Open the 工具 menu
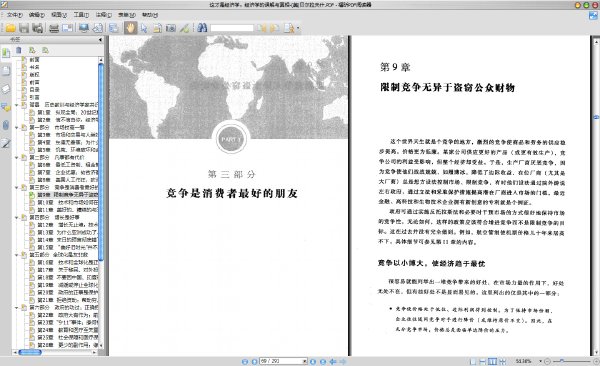Screen dimensions: 600x366 (81, 15)
